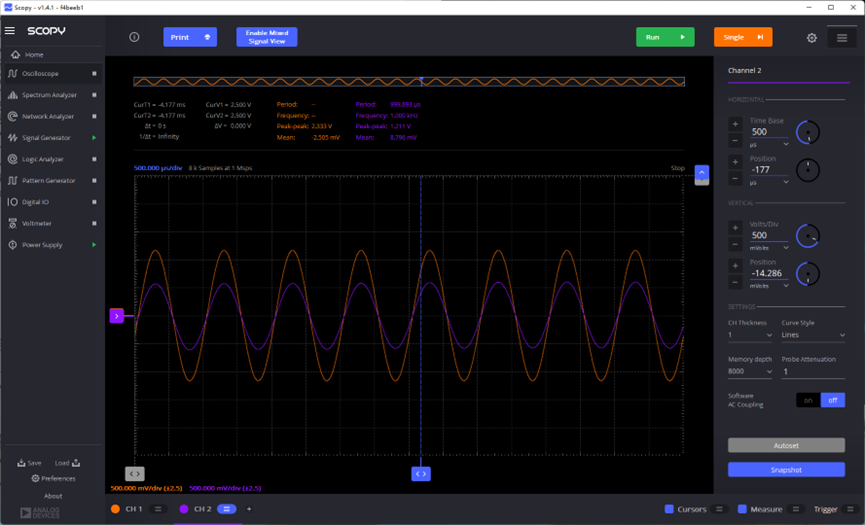This screenshot has height=525, width=865.
Task: Click vertical Position rotary knob
Action: 808,274
